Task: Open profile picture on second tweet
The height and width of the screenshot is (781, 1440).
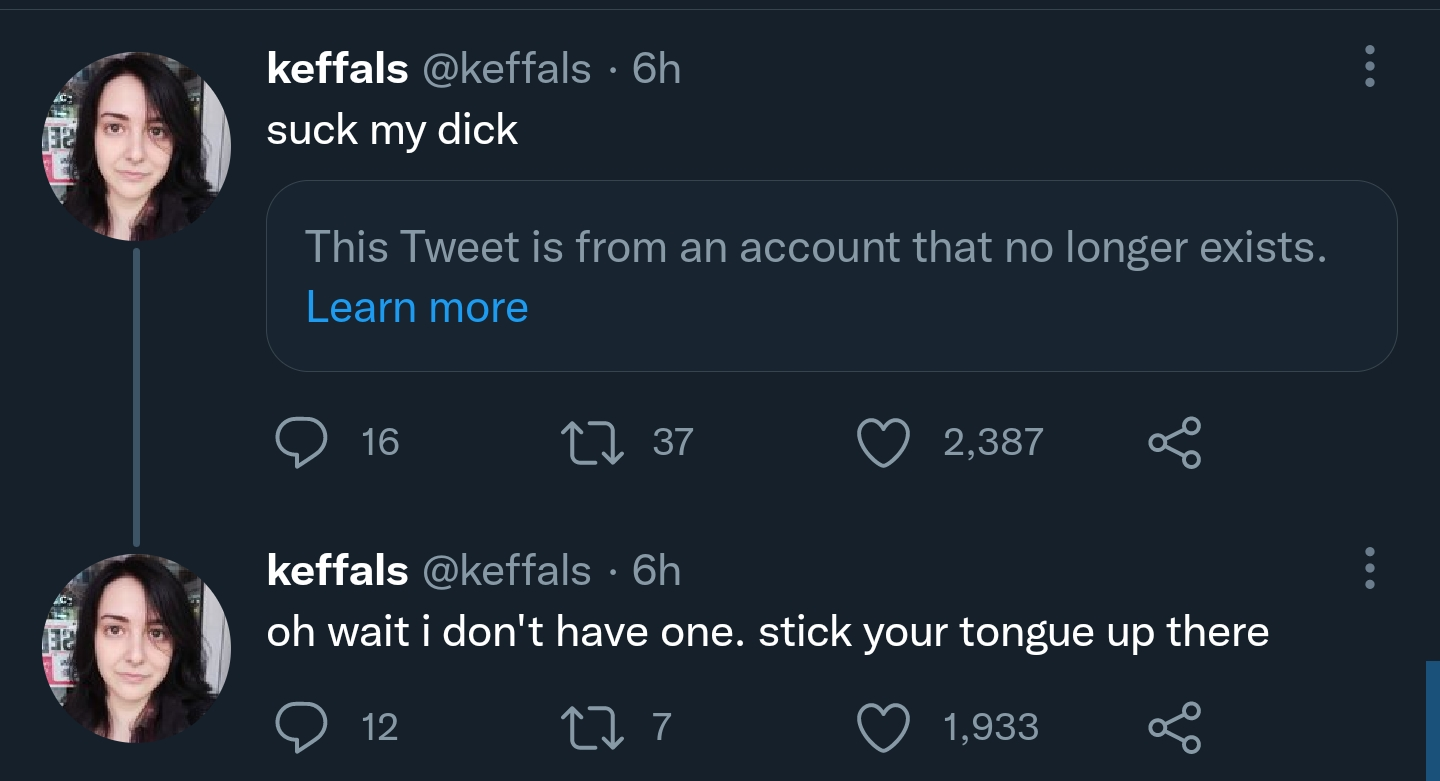Action: (x=136, y=648)
